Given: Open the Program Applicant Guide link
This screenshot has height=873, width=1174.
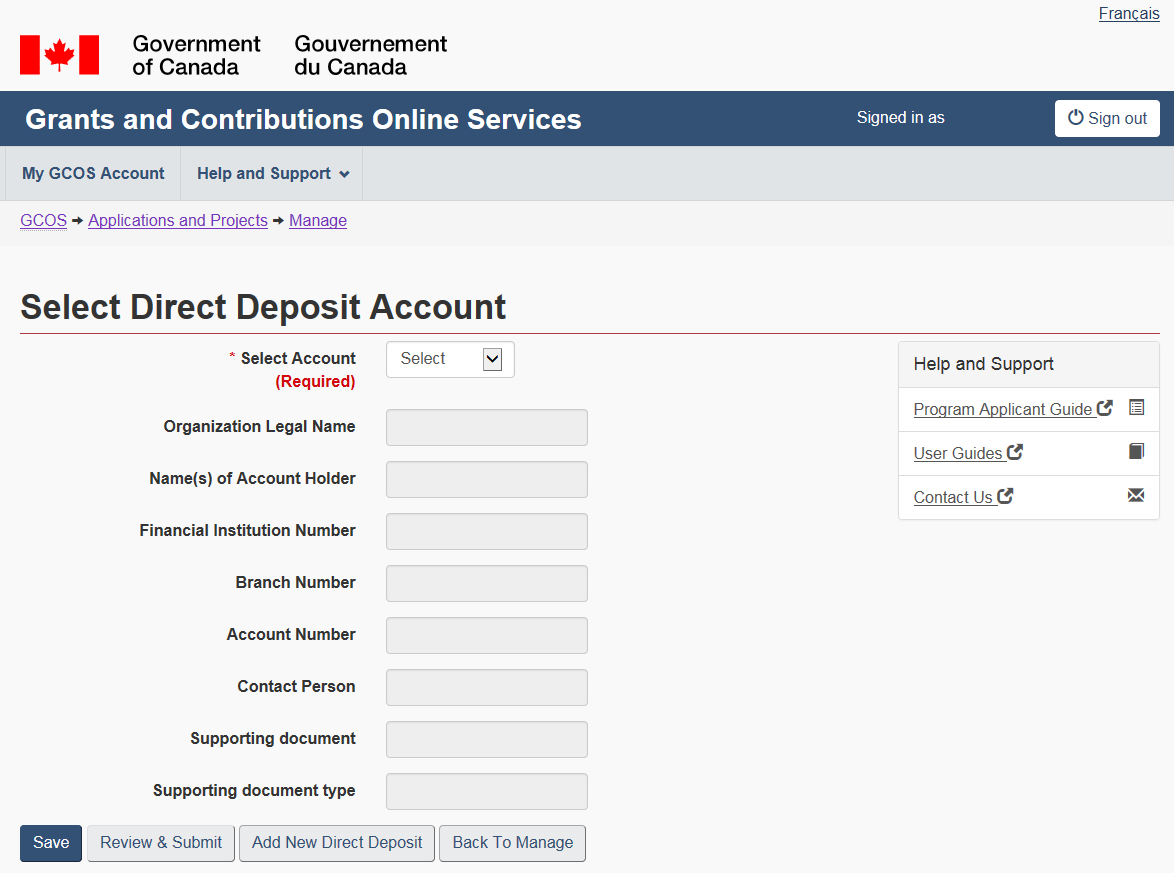Looking at the screenshot, I should click(x=1003, y=409).
